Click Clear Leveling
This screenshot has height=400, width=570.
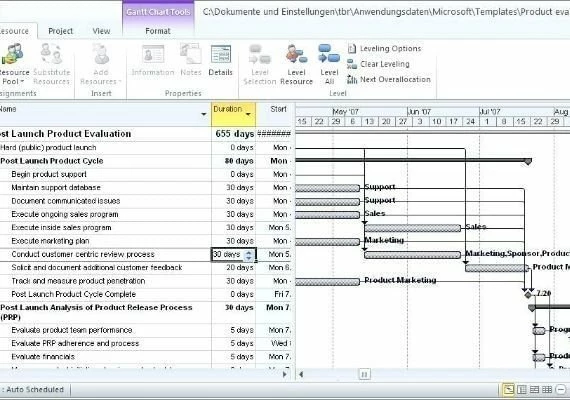click(378, 64)
